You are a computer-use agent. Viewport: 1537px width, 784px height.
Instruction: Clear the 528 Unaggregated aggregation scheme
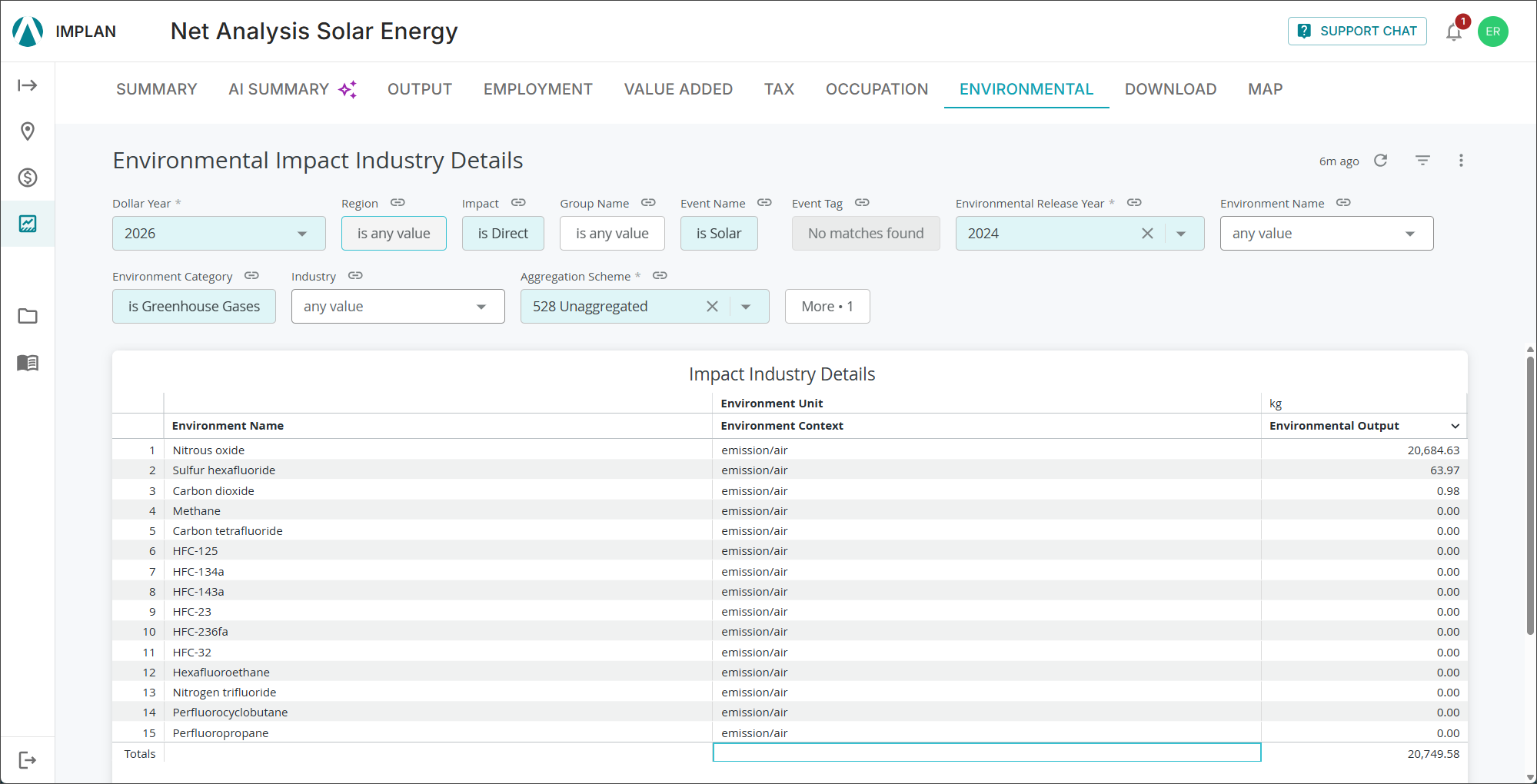coord(712,306)
